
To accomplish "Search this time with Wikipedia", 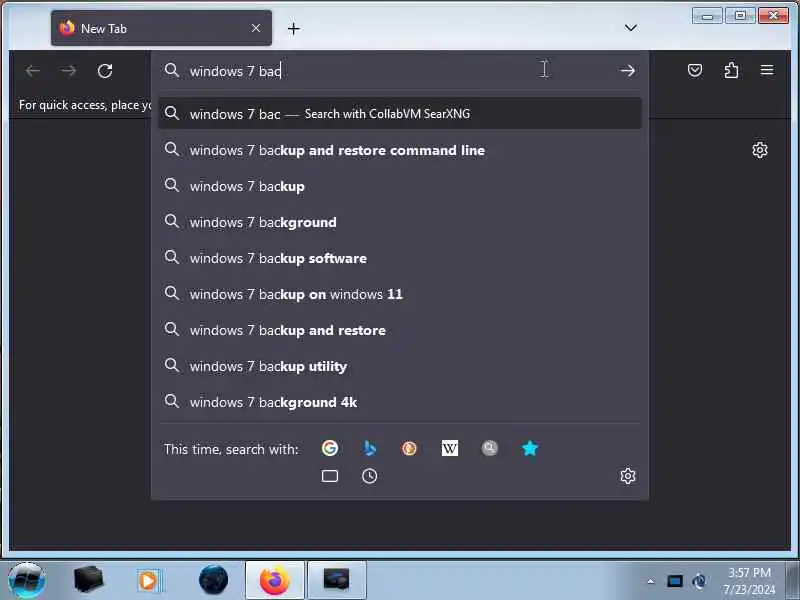I will click(449, 448).
